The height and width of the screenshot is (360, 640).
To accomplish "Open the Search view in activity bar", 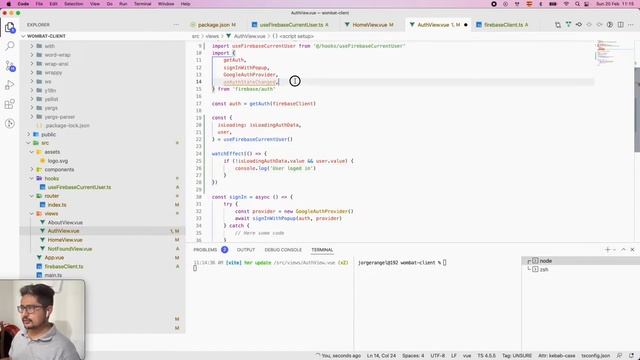I will pyautogui.click(x=10, y=46).
